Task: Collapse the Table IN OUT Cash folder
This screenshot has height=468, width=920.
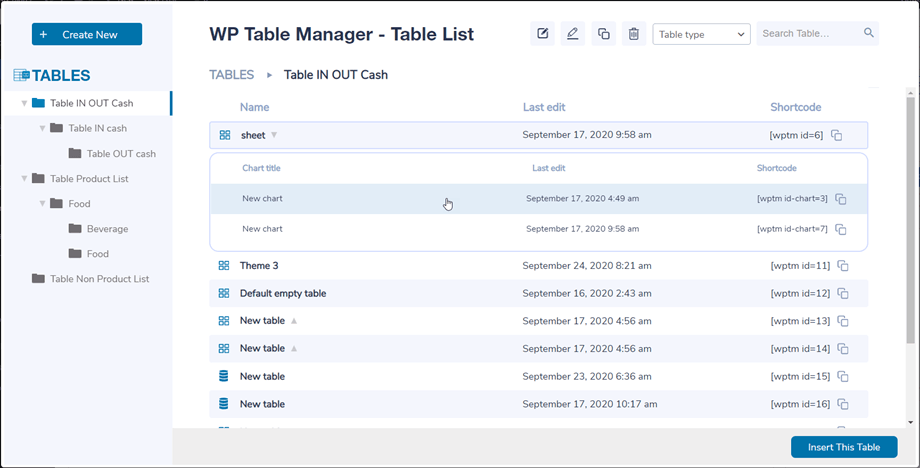Action: click(24, 103)
